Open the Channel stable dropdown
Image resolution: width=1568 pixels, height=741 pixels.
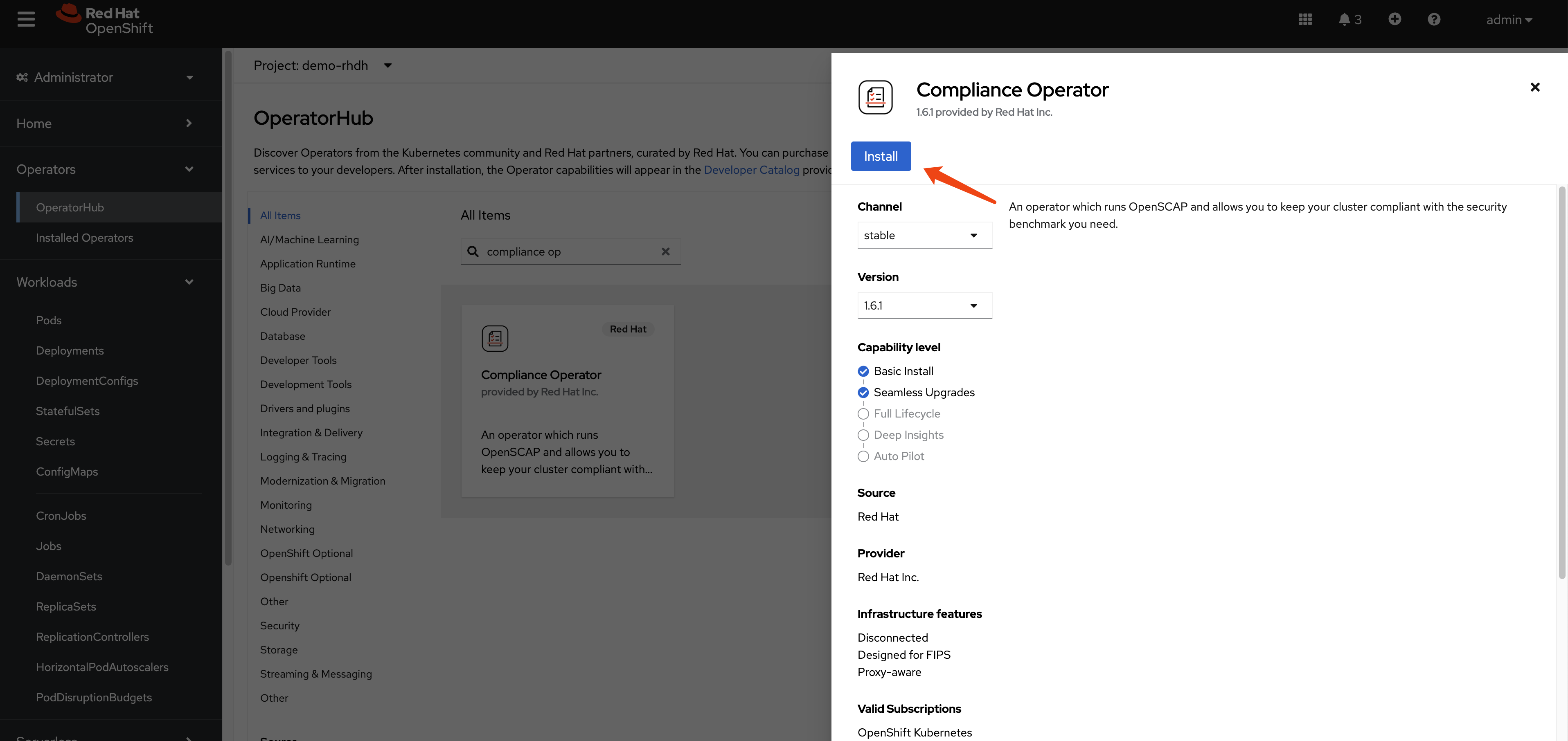(924, 236)
